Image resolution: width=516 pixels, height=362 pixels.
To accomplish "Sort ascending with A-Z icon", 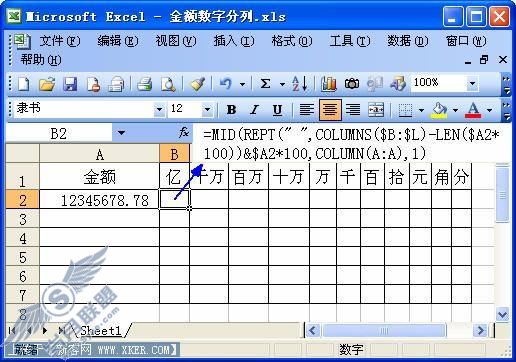I will tap(299, 84).
